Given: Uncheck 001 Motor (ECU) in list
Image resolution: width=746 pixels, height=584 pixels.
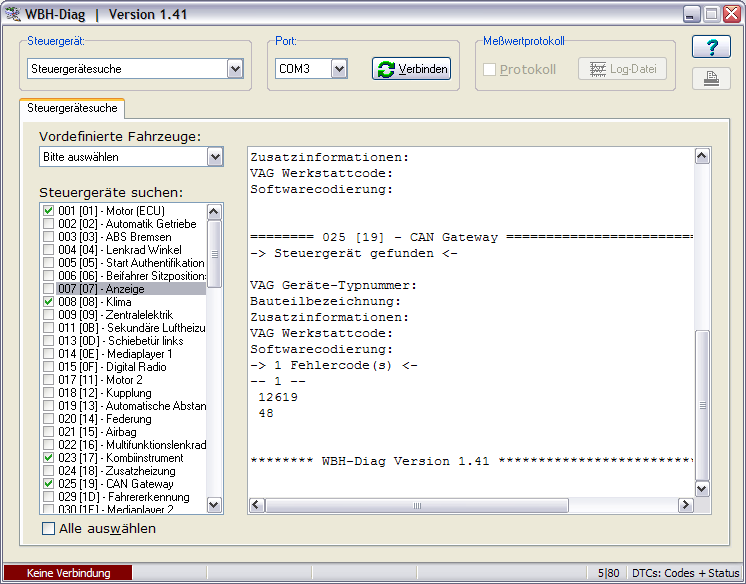Looking at the screenshot, I should click(x=49, y=211).
